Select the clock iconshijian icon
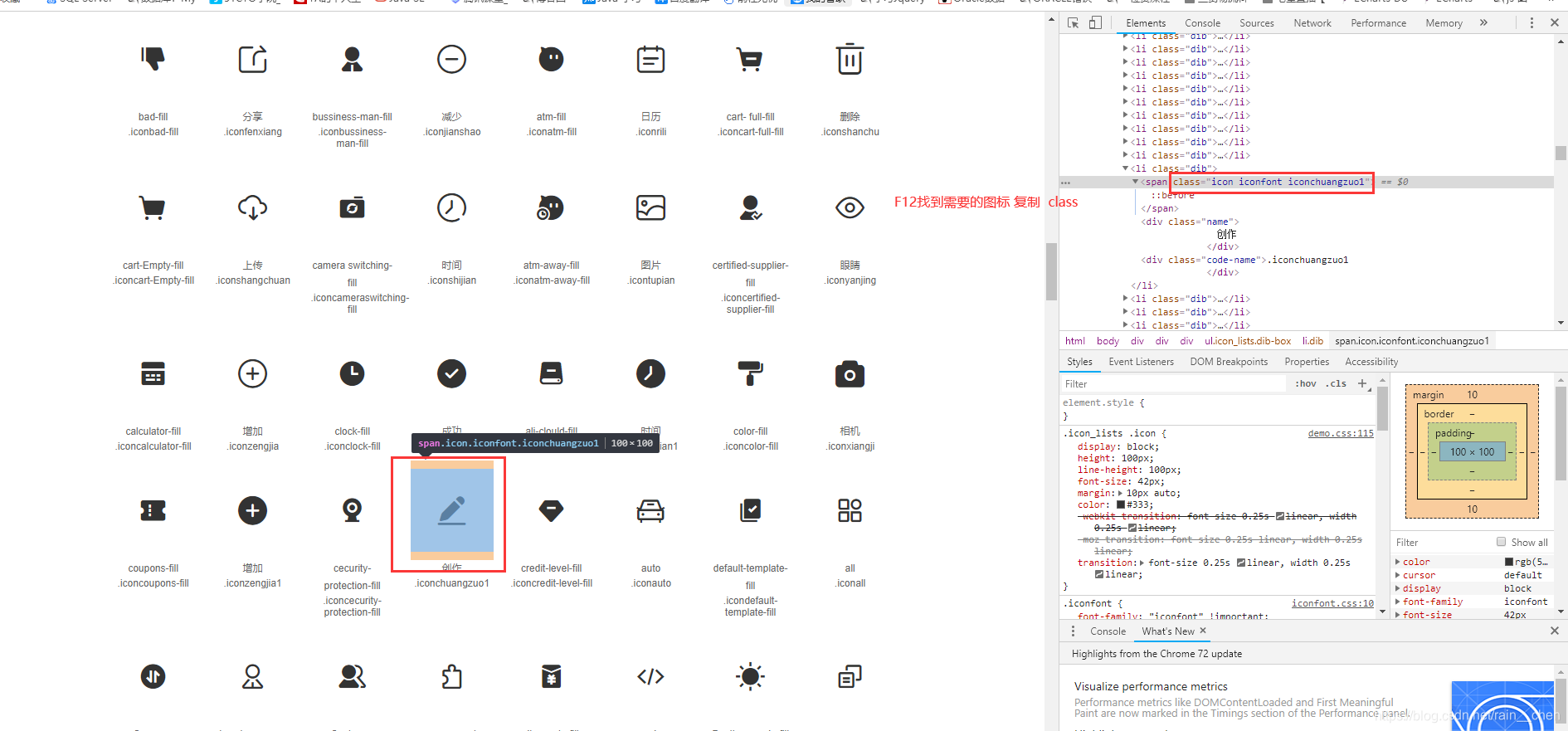Image resolution: width=1568 pixels, height=731 pixels. pyautogui.click(x=451, y=207)
